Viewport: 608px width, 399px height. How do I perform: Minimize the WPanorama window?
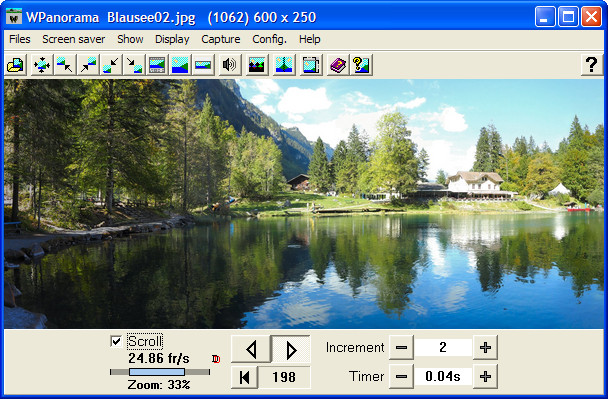545,17
